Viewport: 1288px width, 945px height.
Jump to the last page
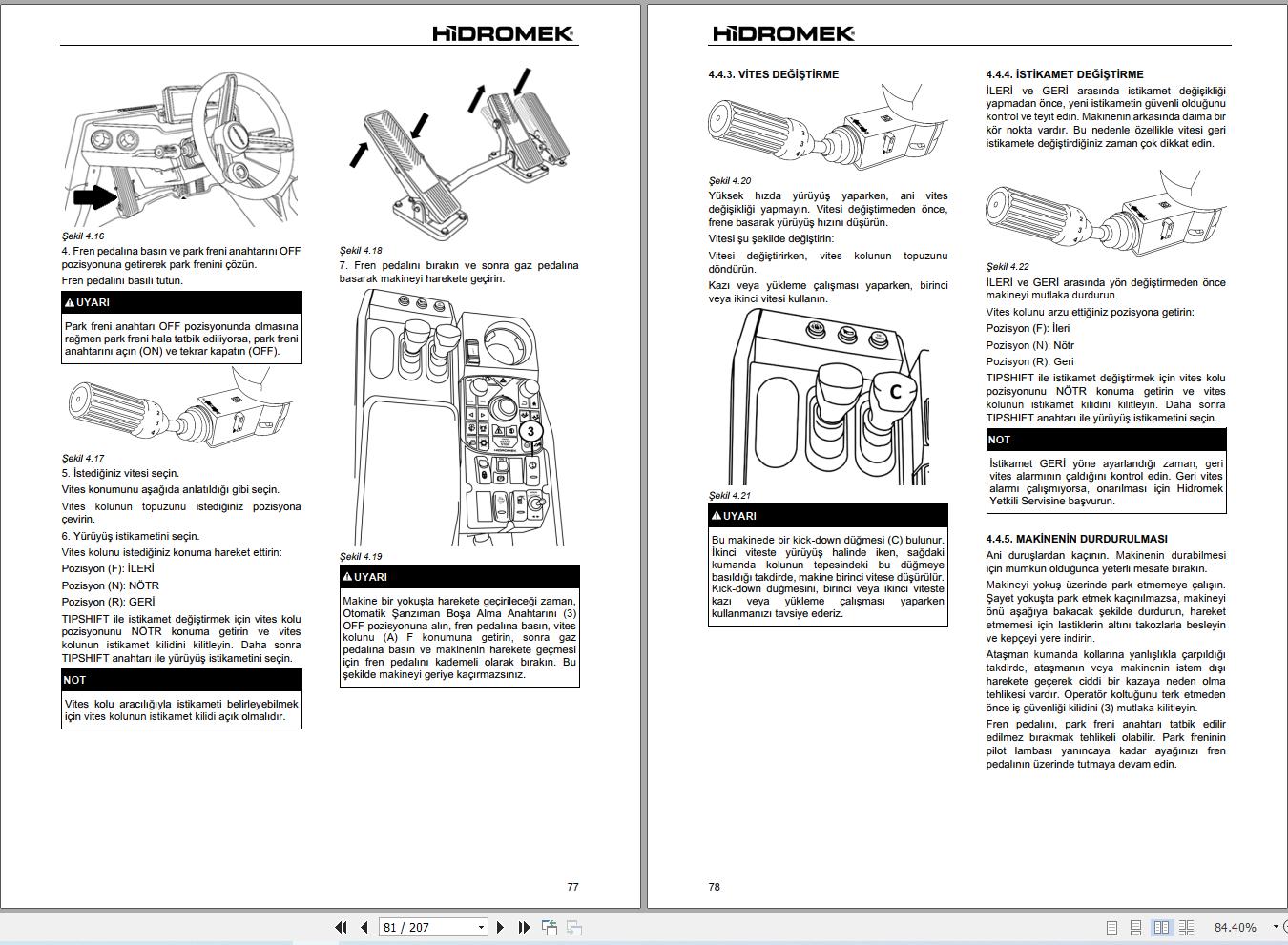coord(524,927)
